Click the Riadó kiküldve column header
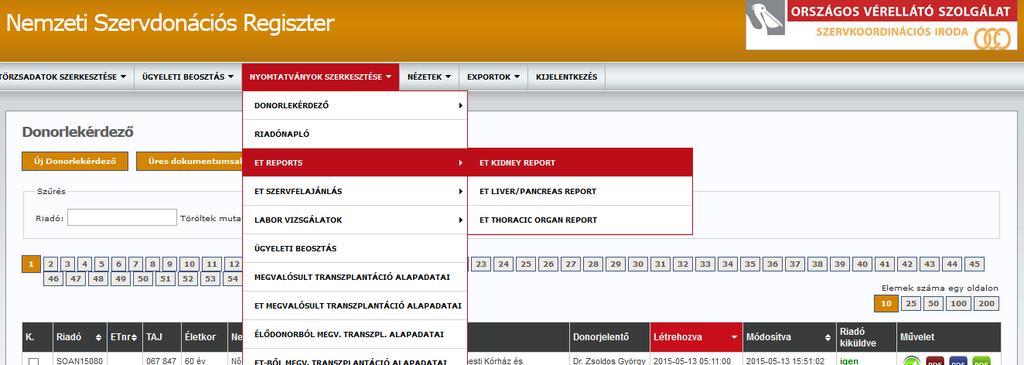The image size is (1024, 365). pos(866,338)
